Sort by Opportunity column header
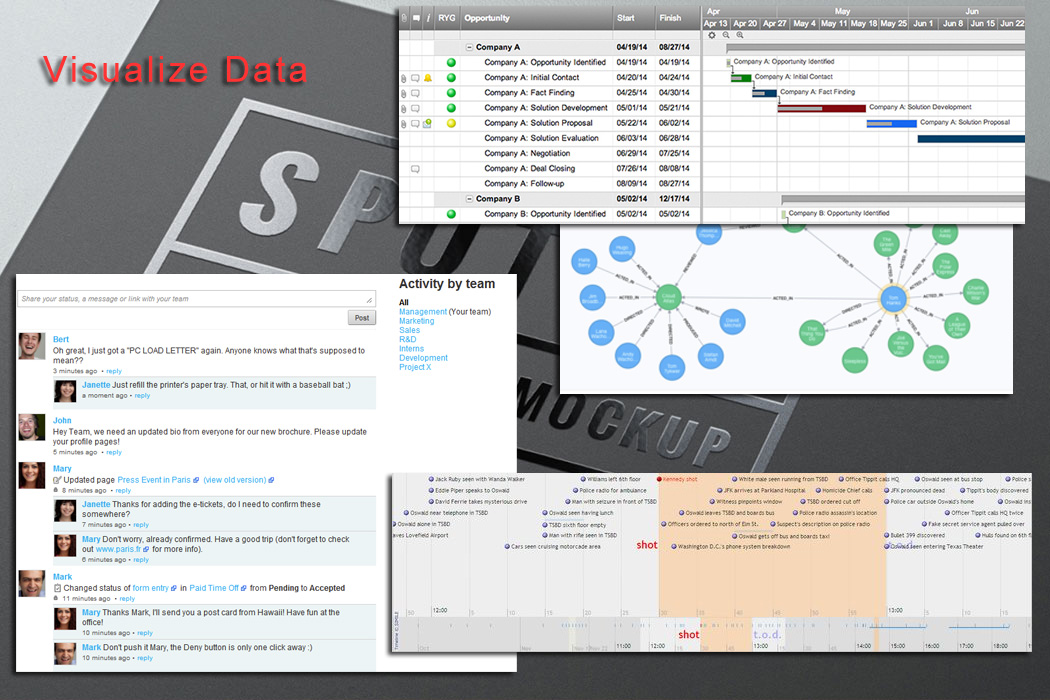The image size is (1050, 700). pyautogui.click(x=487, y=18)
